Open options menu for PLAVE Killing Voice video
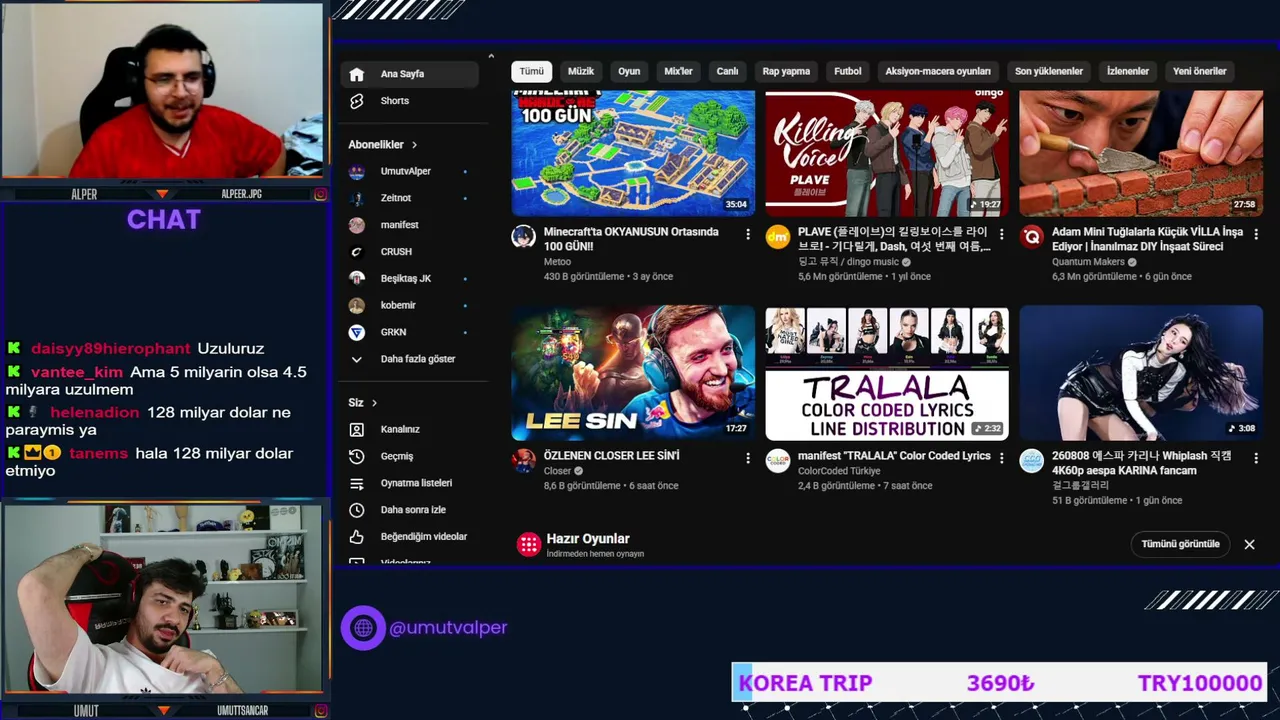The height and width of the screenshot is (720, 1280). click(x=1002, y=234)
